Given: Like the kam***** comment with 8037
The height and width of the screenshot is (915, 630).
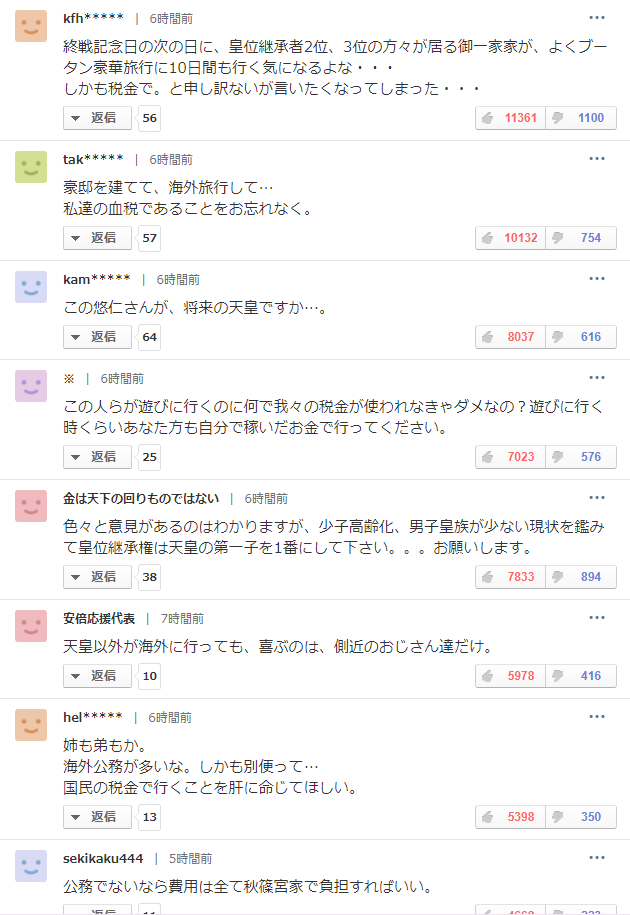Looking at the screenshot, I should [x=510, y=337].
